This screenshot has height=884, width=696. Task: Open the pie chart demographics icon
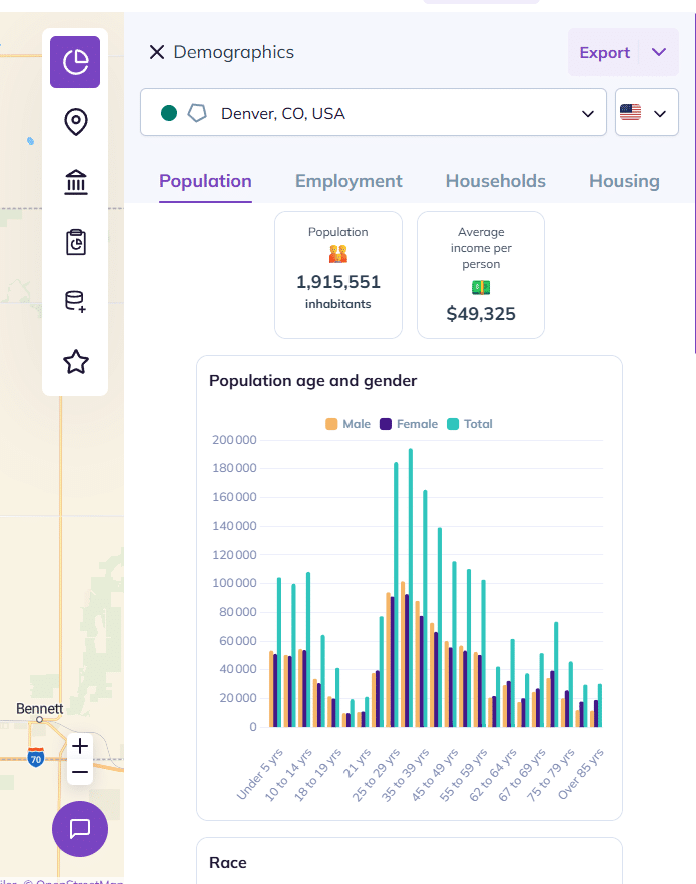point(75,62)
